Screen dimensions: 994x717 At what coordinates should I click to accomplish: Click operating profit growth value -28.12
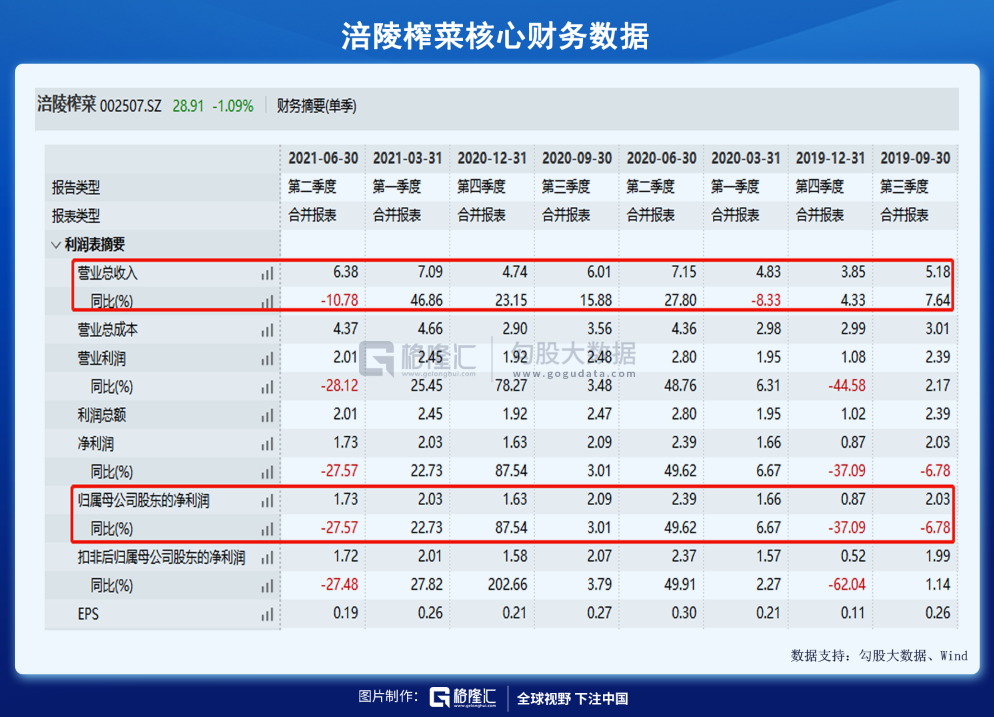339,385
